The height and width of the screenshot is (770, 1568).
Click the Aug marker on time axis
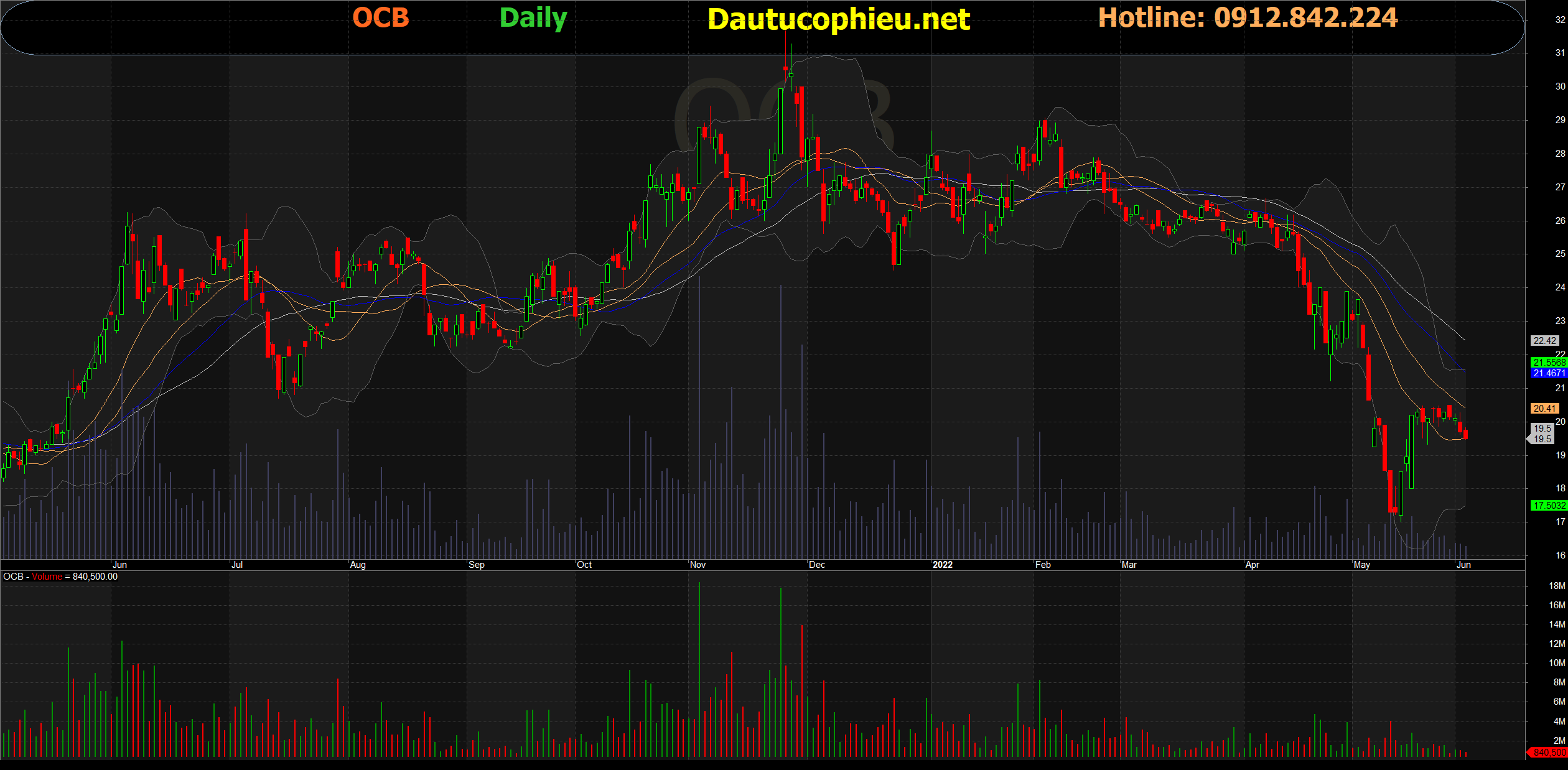click(358, 565)
